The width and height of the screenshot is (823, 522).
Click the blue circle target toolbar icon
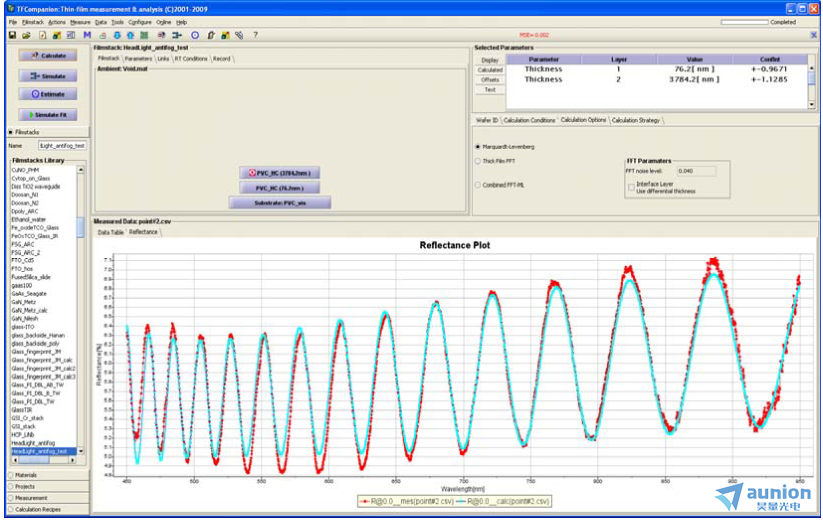[195, 35]
